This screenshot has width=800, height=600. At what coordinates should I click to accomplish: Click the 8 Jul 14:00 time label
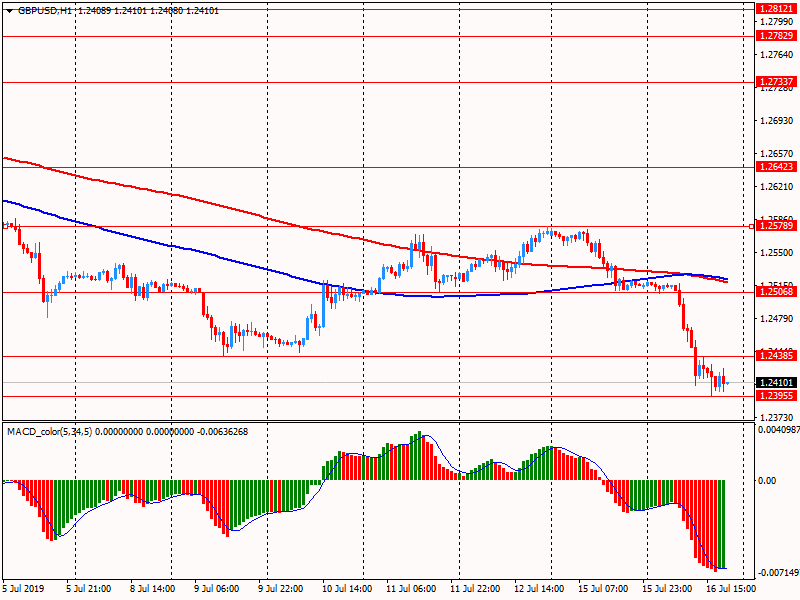point(153,589)
